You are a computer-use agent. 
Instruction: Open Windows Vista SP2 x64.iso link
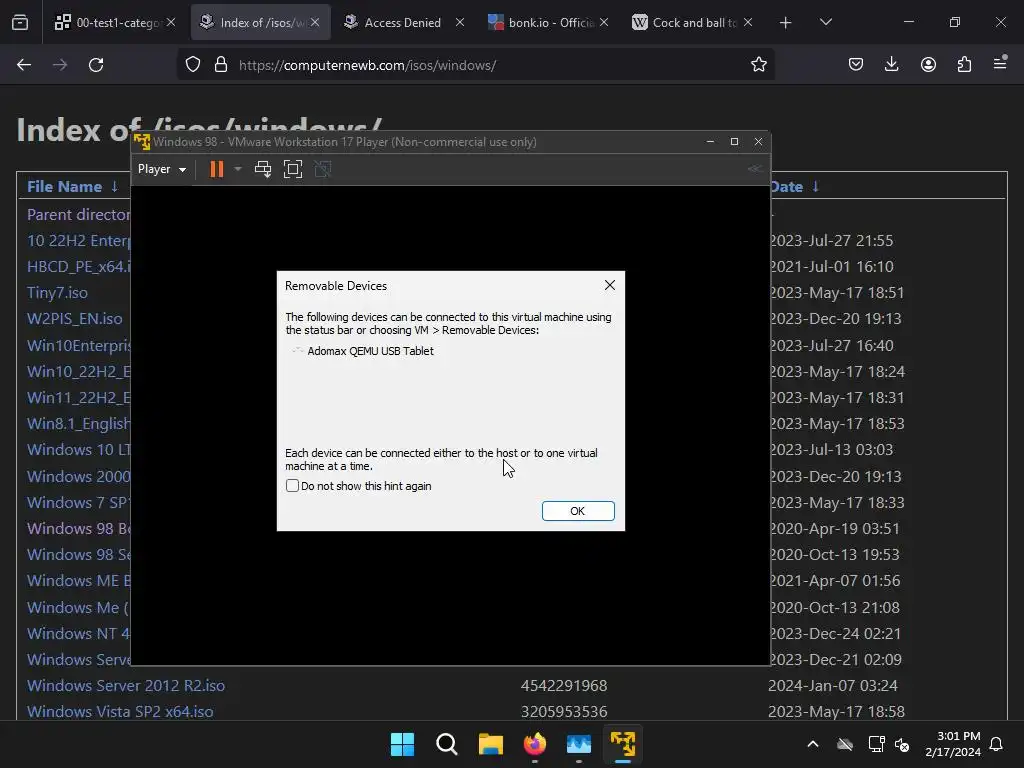point(120,712)
